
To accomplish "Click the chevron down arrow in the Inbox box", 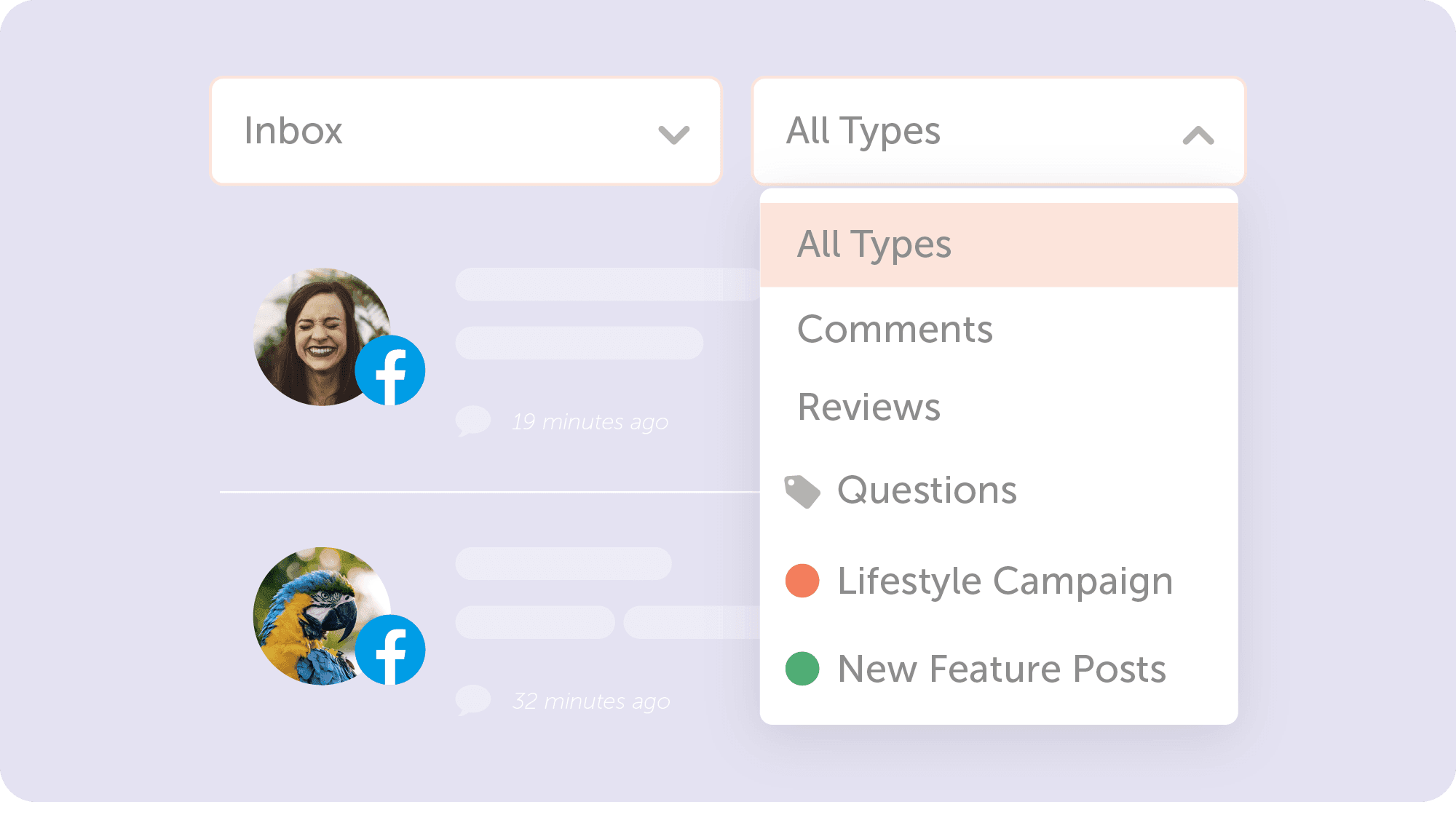I will [674, 135].
